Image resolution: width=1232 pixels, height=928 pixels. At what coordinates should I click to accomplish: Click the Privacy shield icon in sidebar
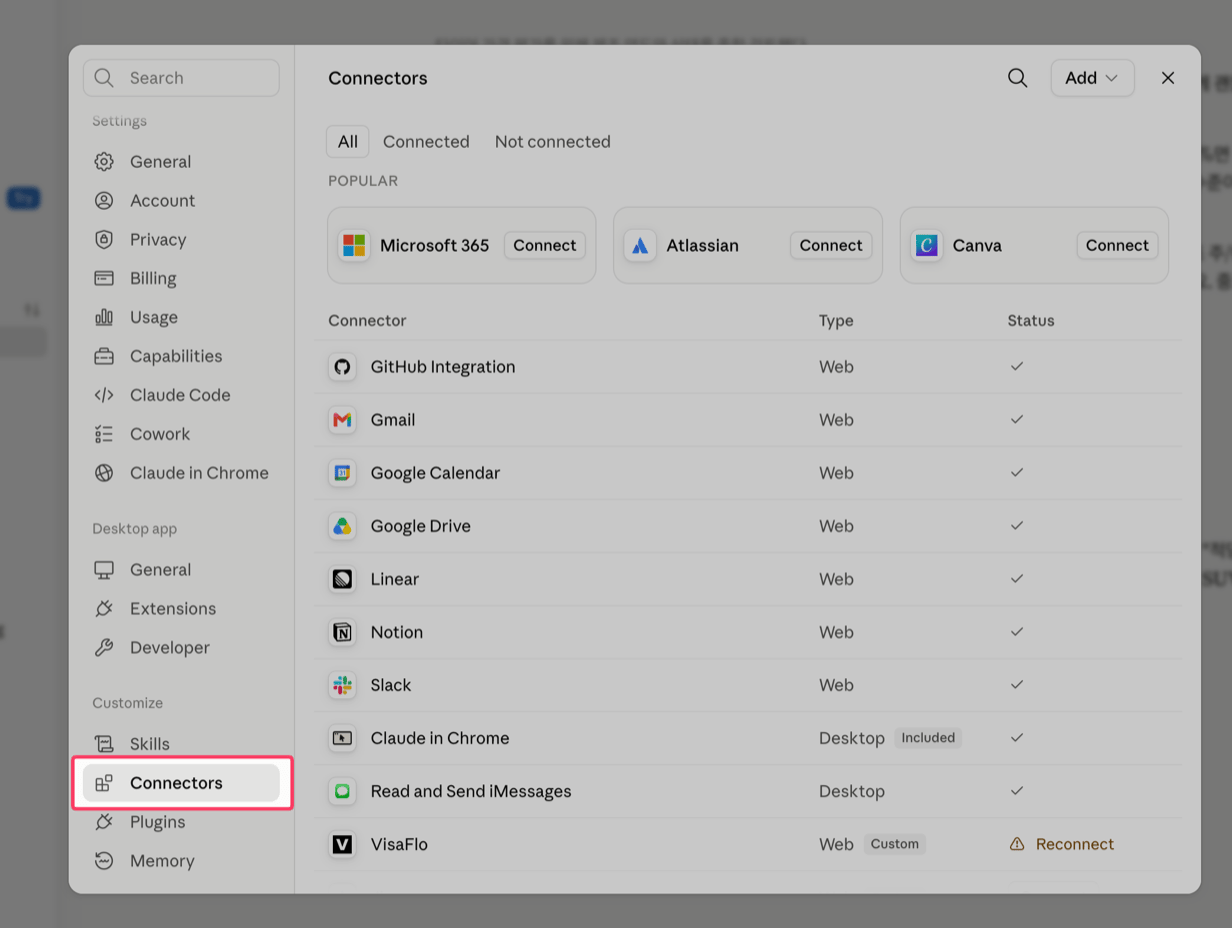(104, 239)
